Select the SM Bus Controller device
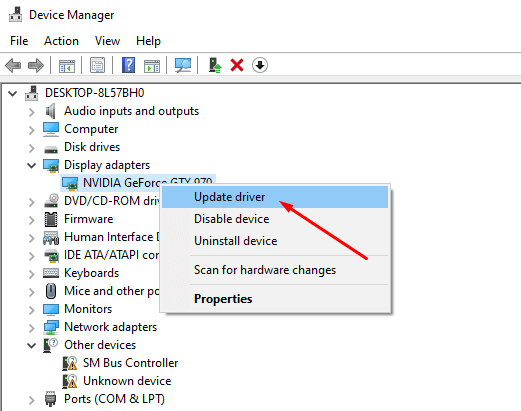Image resolution: width=521 pixels, height=411 pixels. pyautogui.click(x=130, y=363)
